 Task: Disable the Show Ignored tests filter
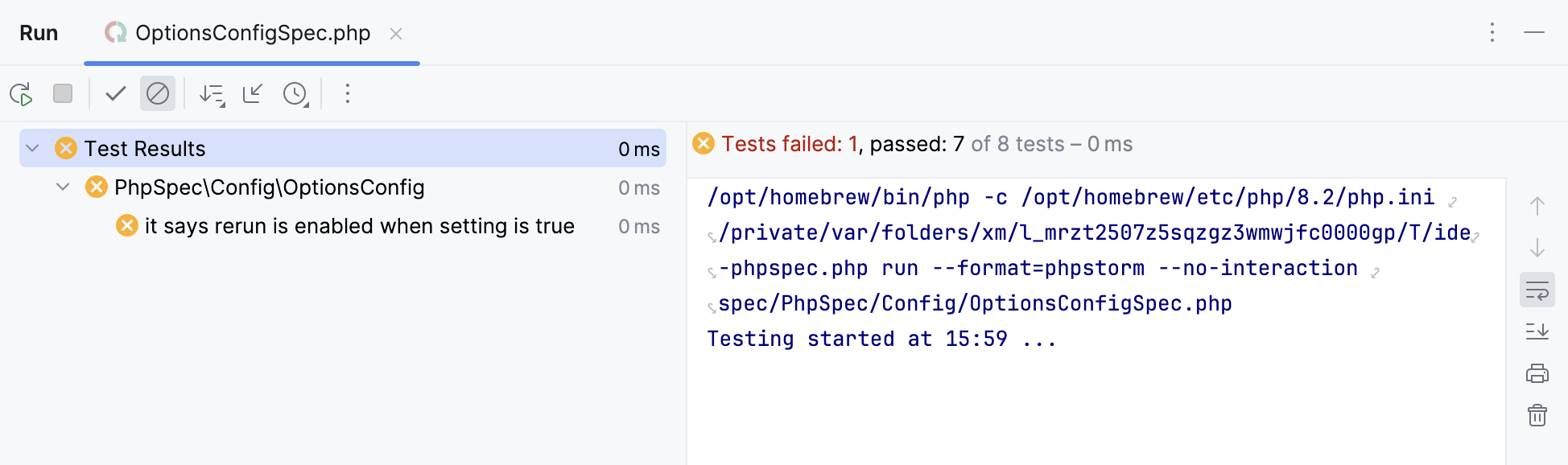point(158,93)
